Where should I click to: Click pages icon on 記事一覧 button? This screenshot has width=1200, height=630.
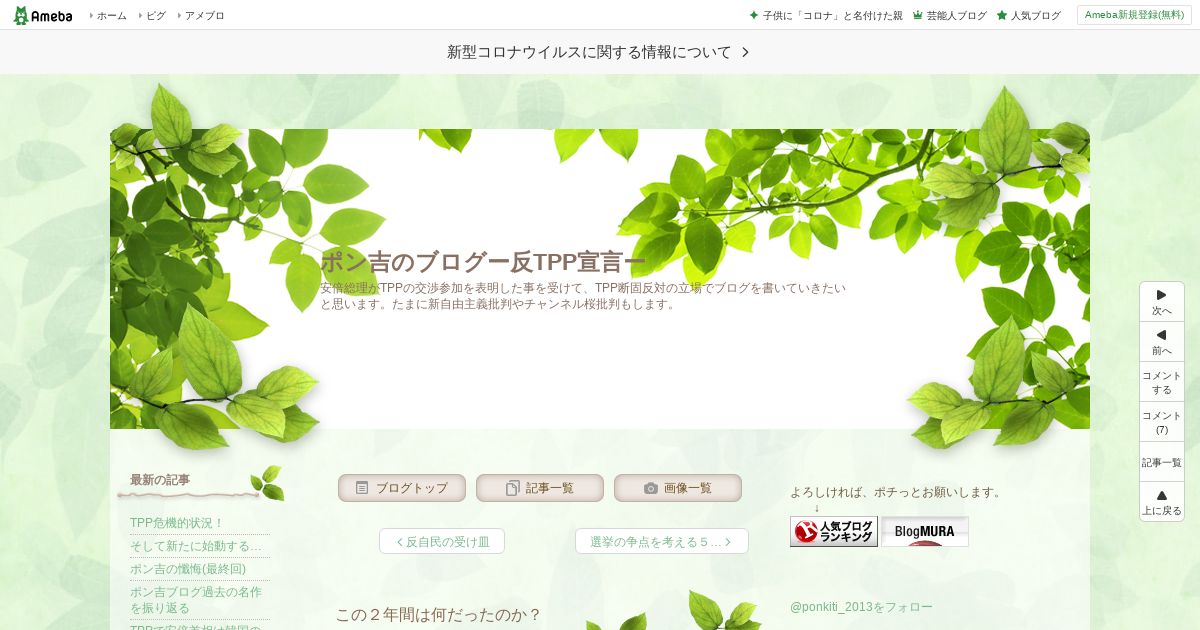513,488
